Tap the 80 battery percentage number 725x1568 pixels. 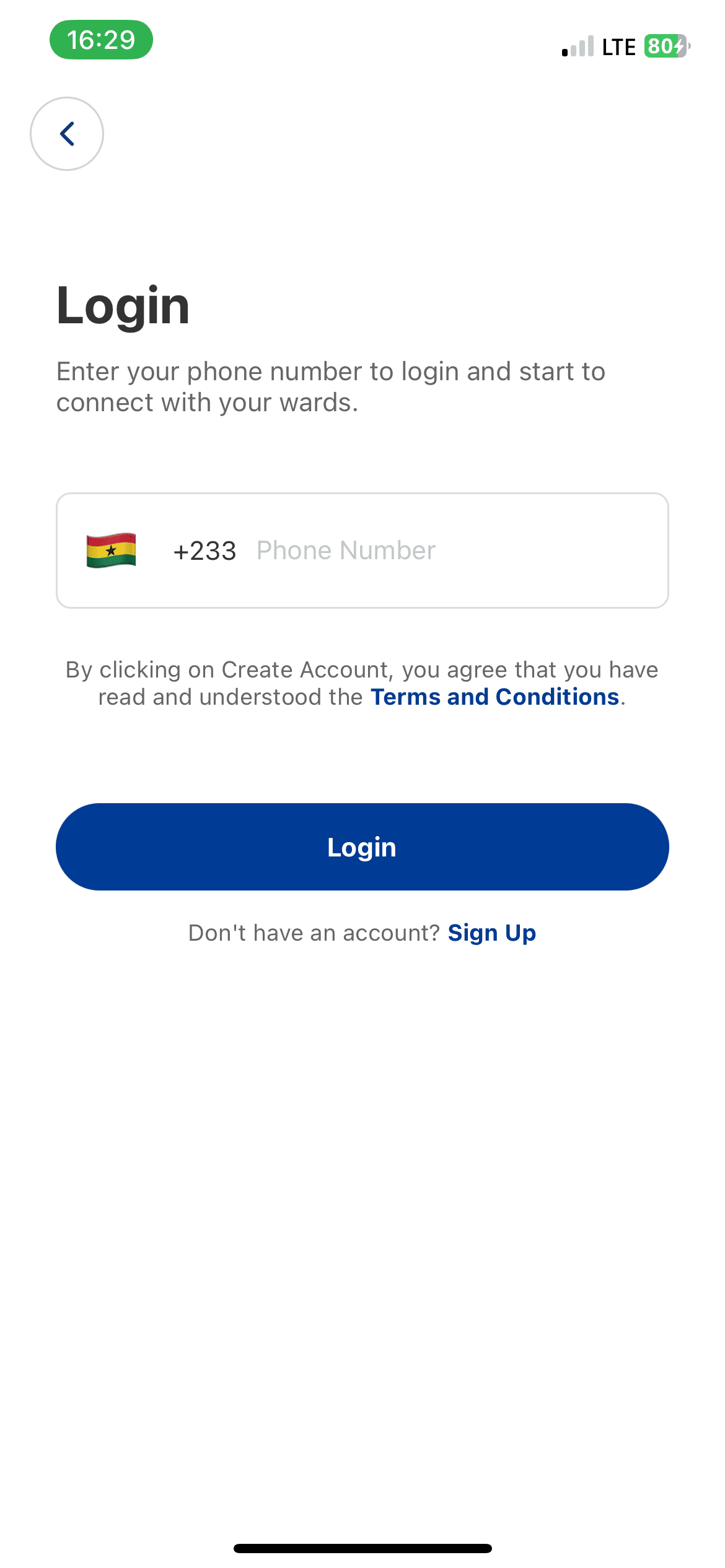coord(660,46)
